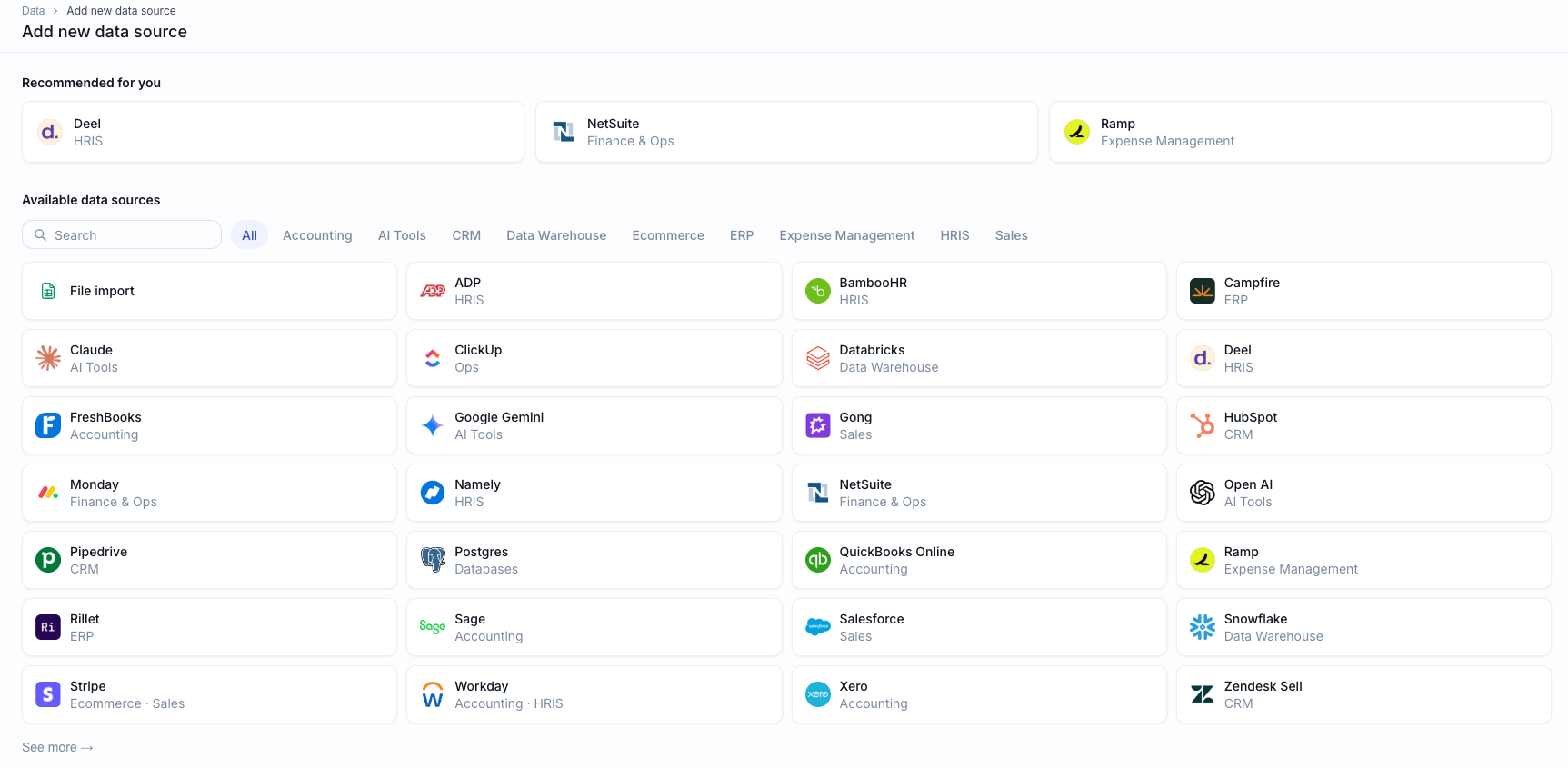Go to Data breadcrumb link
Viewport: 1568px width, 768px height.
coord(34,11)
